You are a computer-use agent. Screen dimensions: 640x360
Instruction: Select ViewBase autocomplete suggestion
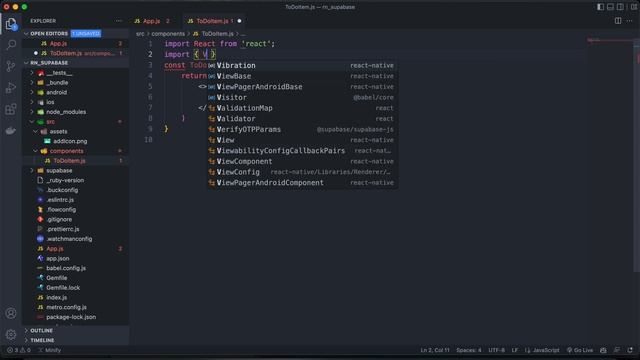(302, 76)
